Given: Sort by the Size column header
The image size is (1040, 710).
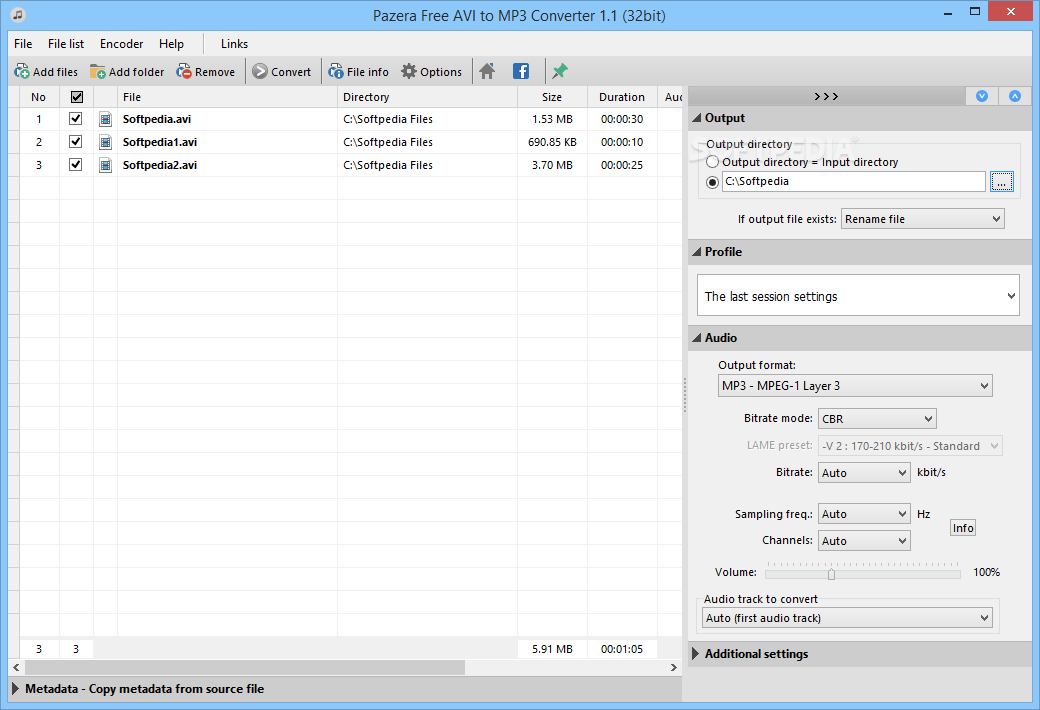Looking at the screenshot, I should coord(552,97).
